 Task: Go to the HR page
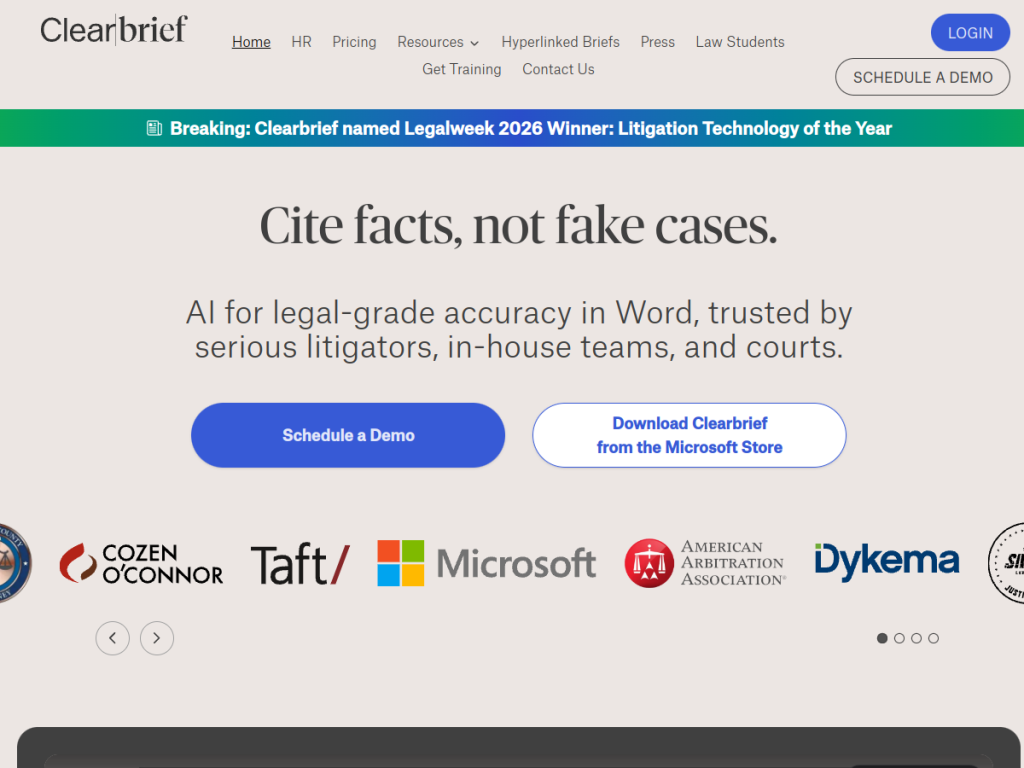[x=301, y=42]
